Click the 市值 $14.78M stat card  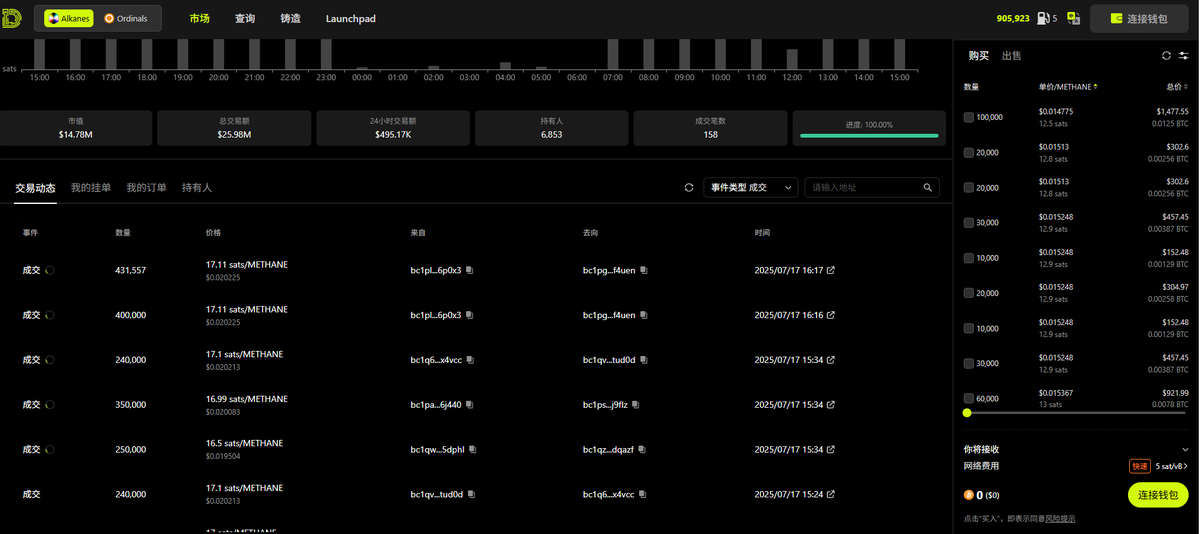(x=76, y=128)
